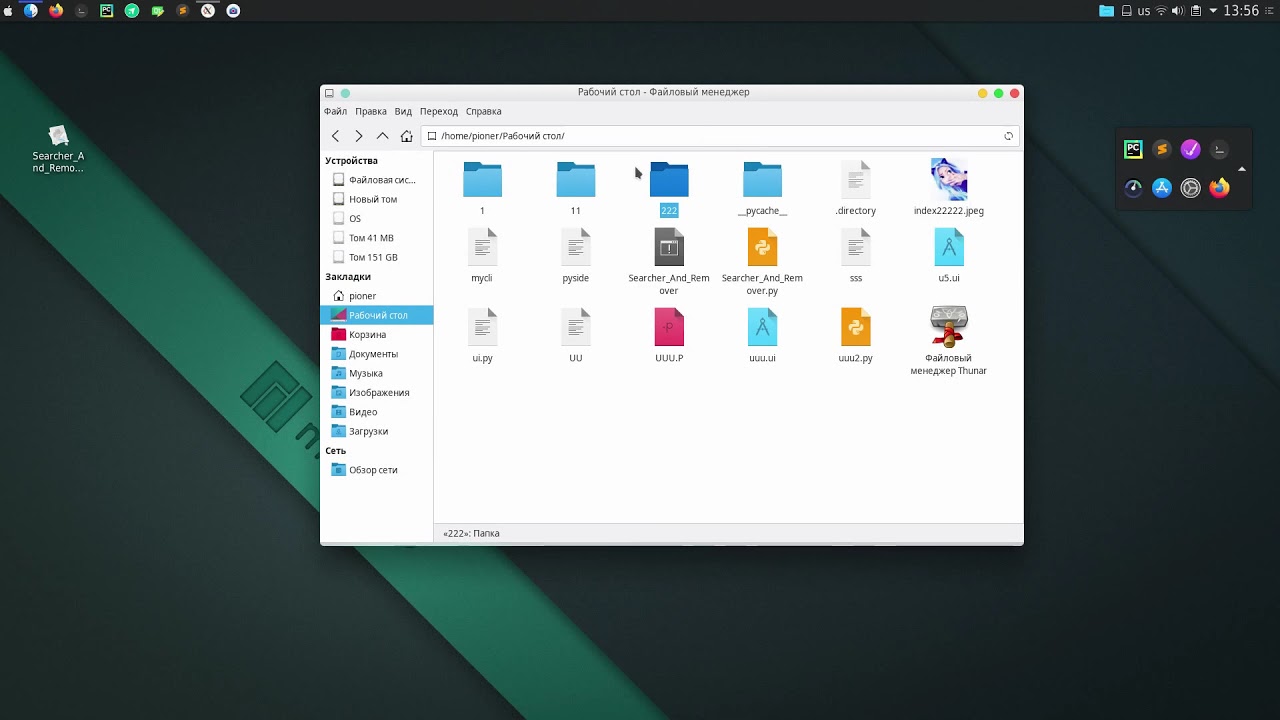
Task: Open the Справка menu
Action: 484,111
